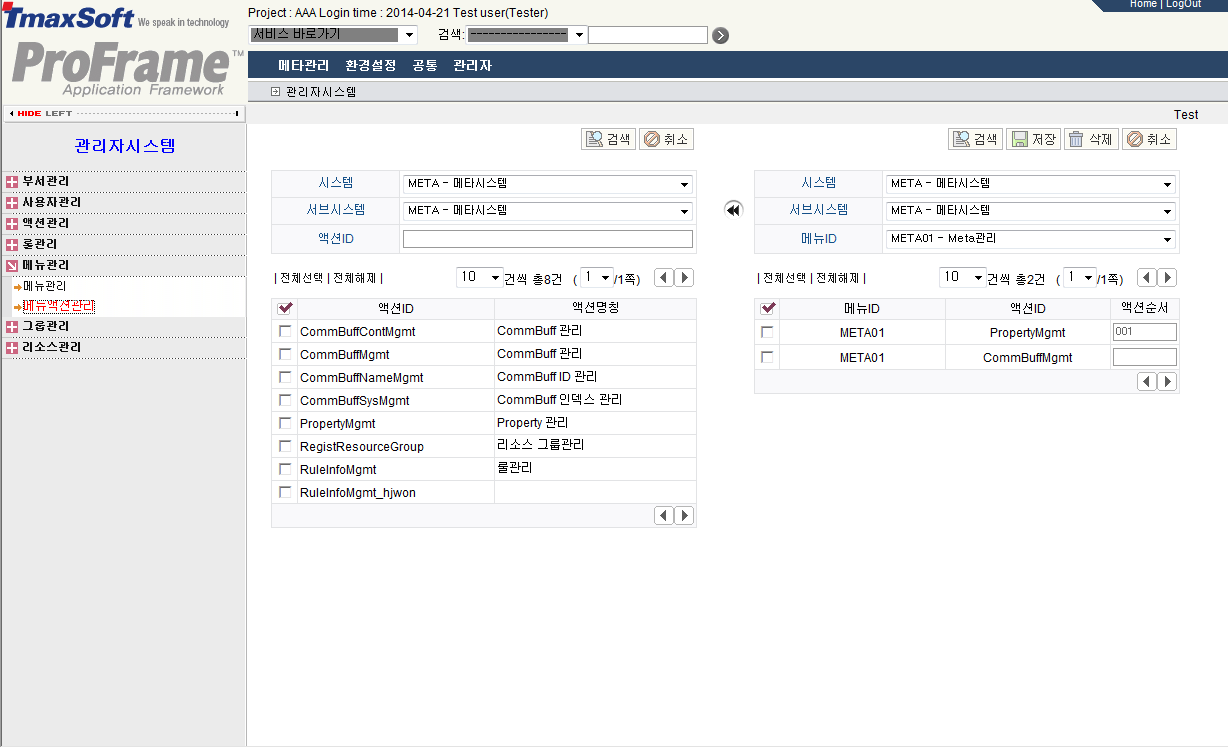The width and height of the screenshot is (1228, 747).
Task: Check the CommBuffMgmt row checkbox
Action: coord(285,351)
